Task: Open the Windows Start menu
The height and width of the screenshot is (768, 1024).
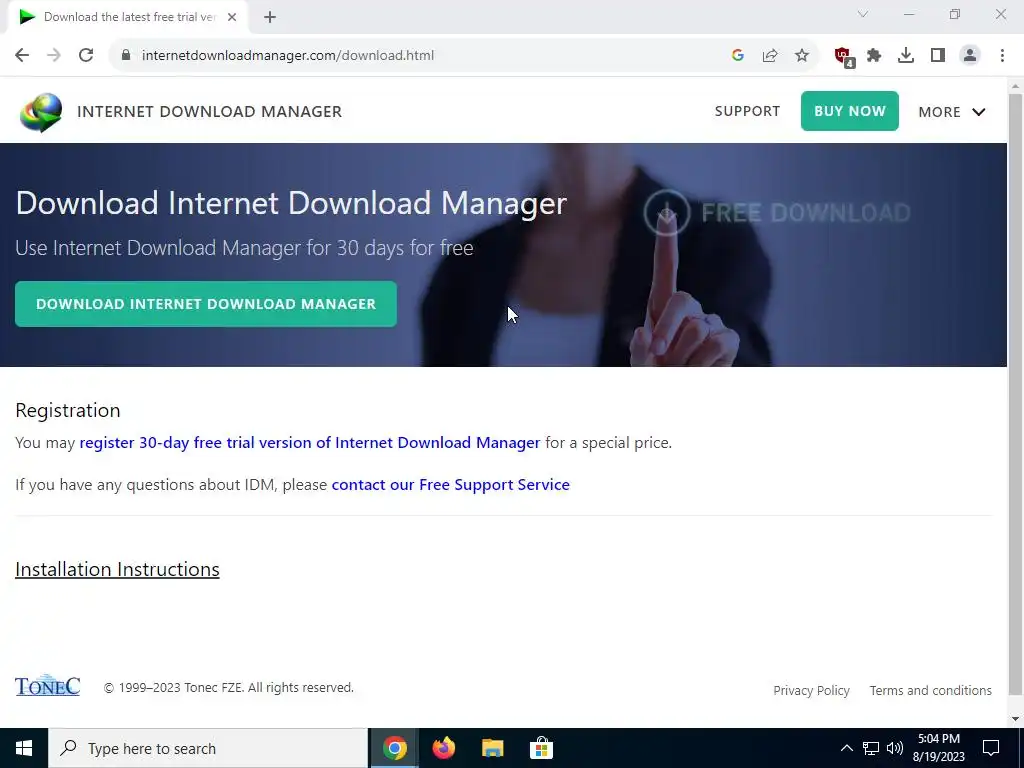Action: tap(24, 748)
